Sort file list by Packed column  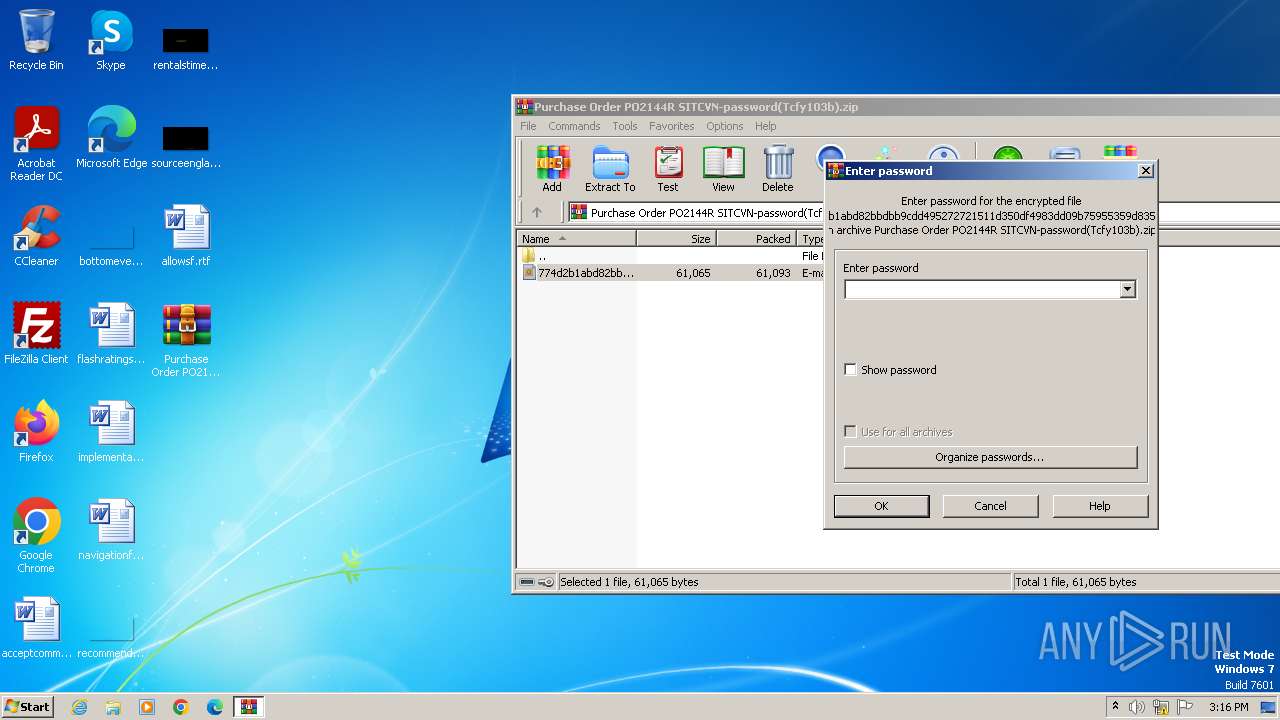[x=756, y=239]
